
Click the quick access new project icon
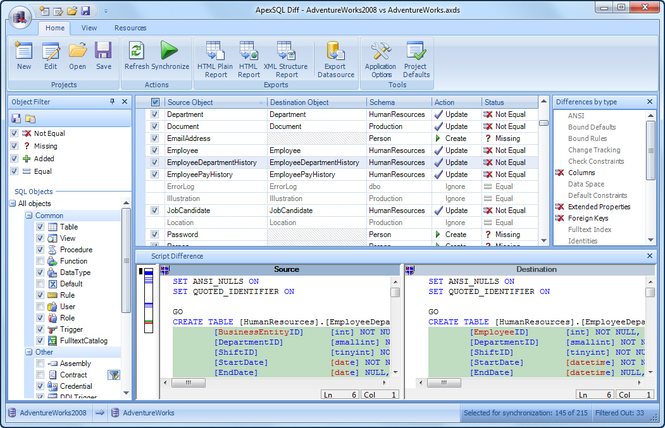(45, 11)
